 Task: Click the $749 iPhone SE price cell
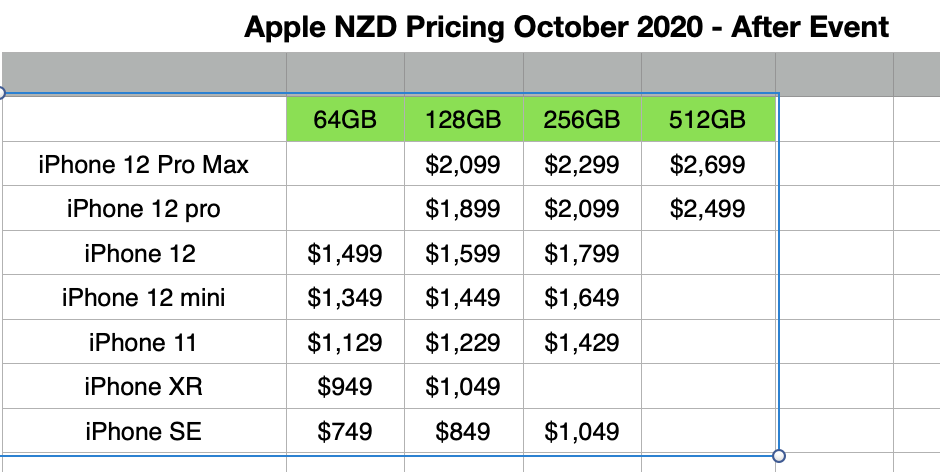345,432
